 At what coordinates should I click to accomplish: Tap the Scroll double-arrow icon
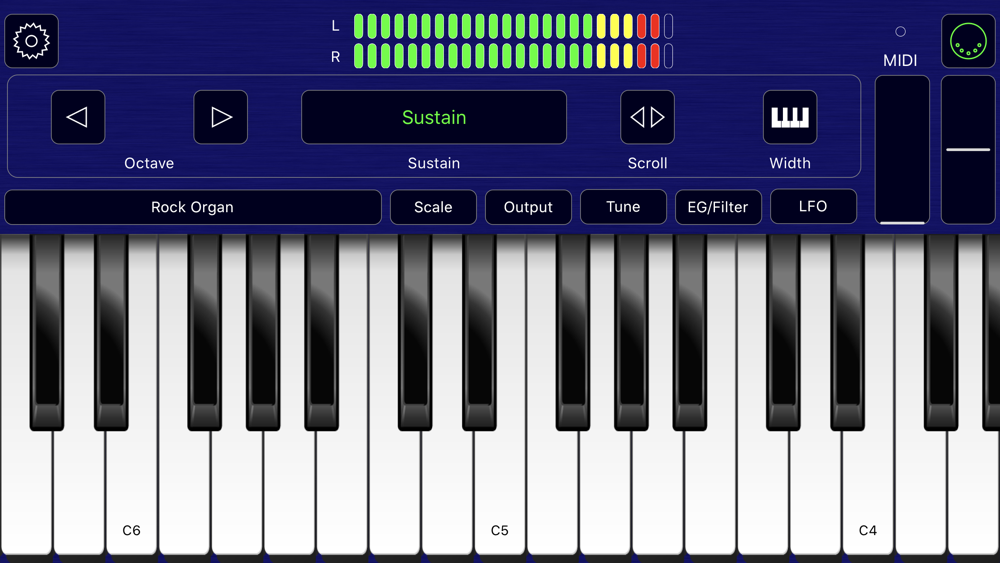click(647, 117)
